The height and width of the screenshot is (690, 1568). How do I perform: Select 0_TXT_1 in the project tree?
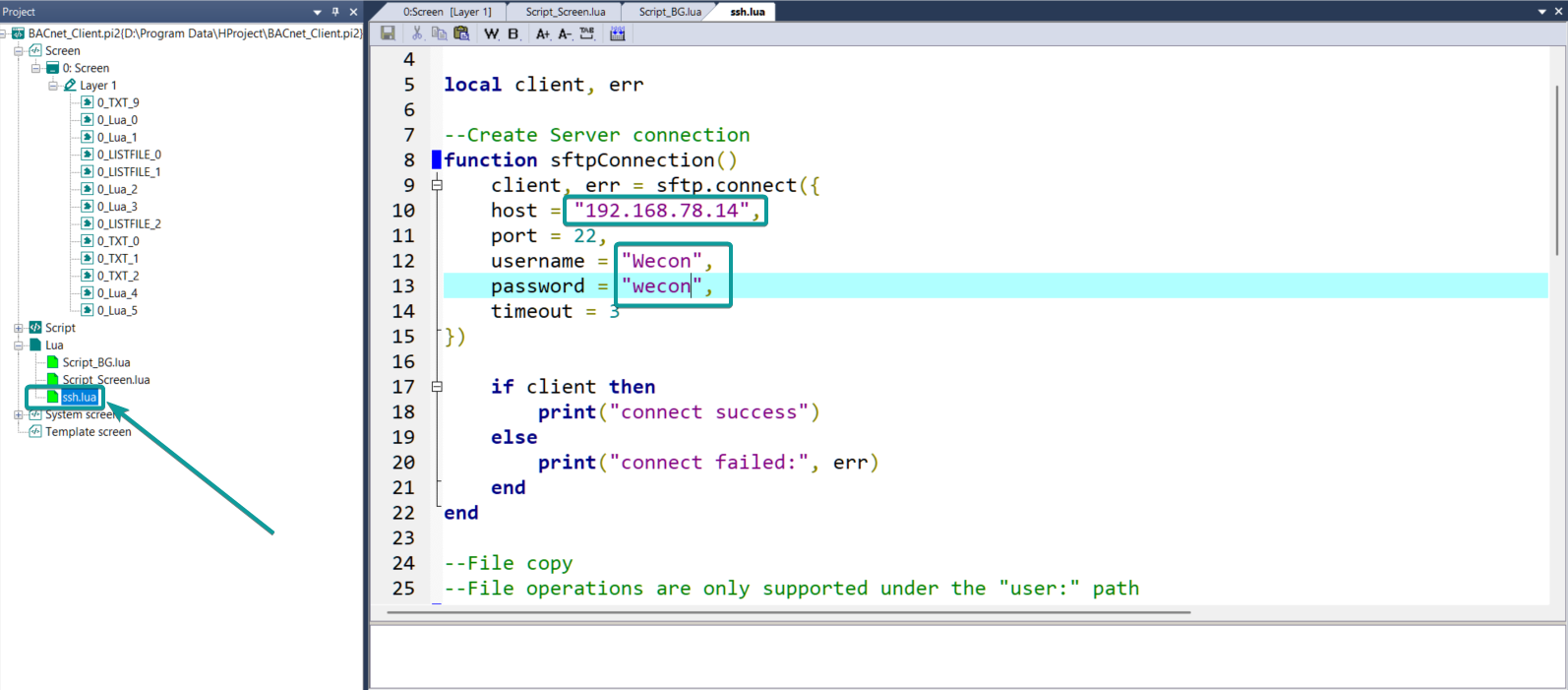(118, 259)
